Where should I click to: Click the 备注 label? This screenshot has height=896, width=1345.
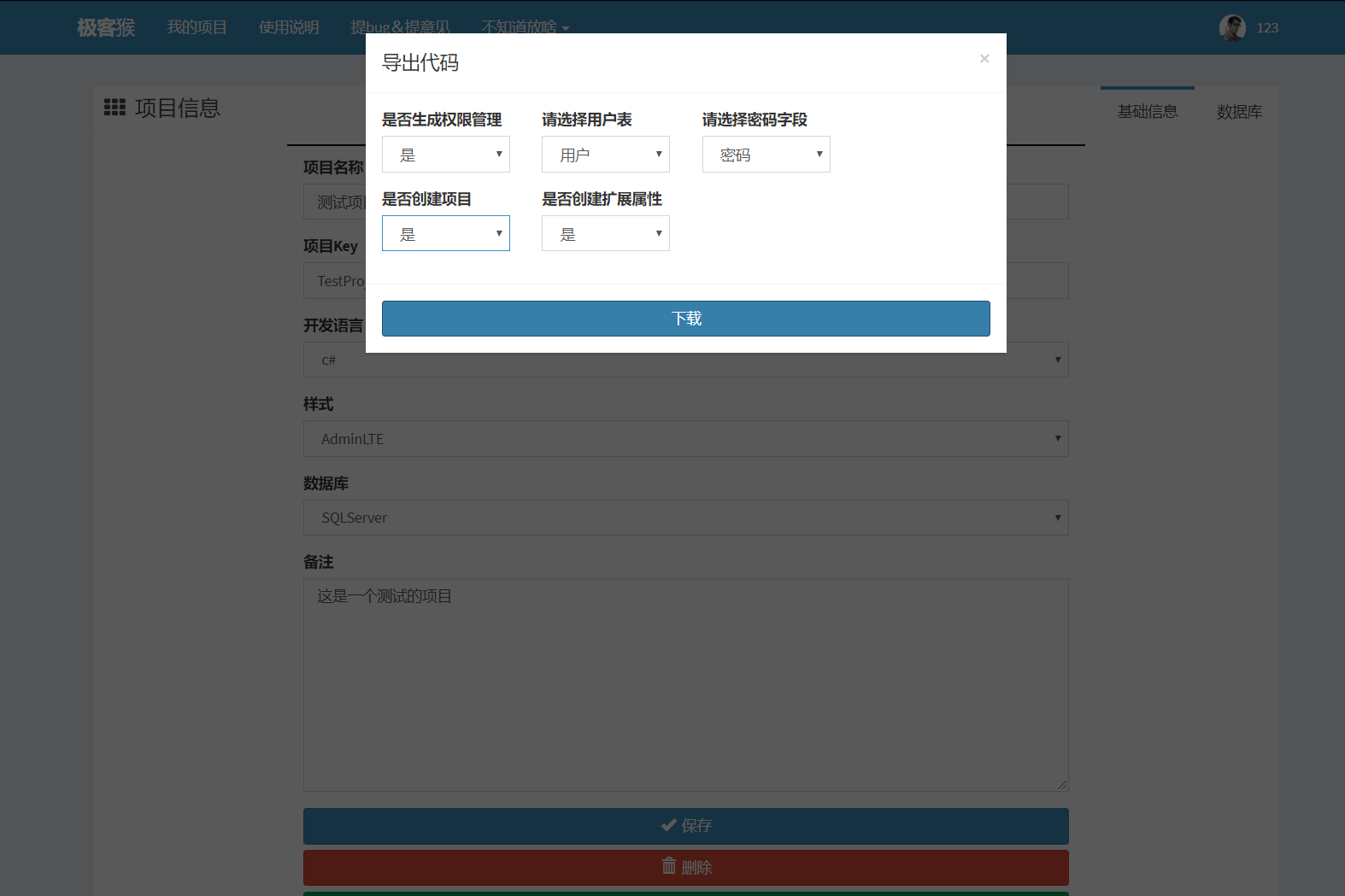point(319,562)
